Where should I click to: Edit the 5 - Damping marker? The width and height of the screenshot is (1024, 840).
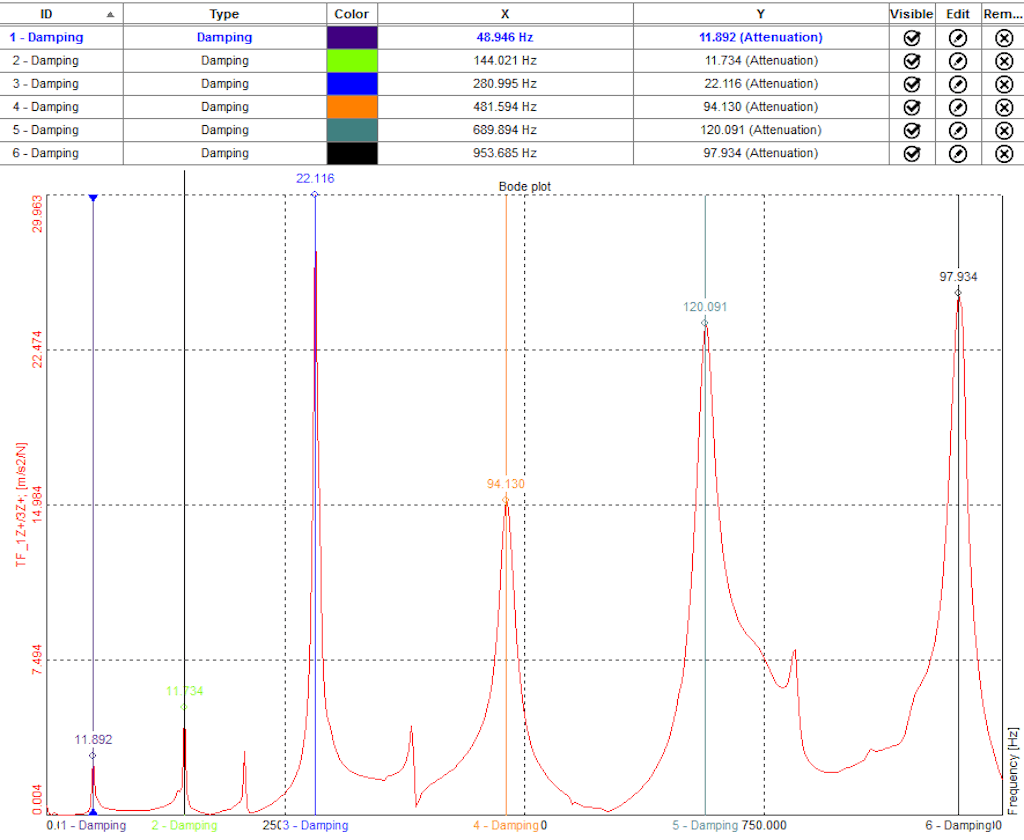coord(957,131)
